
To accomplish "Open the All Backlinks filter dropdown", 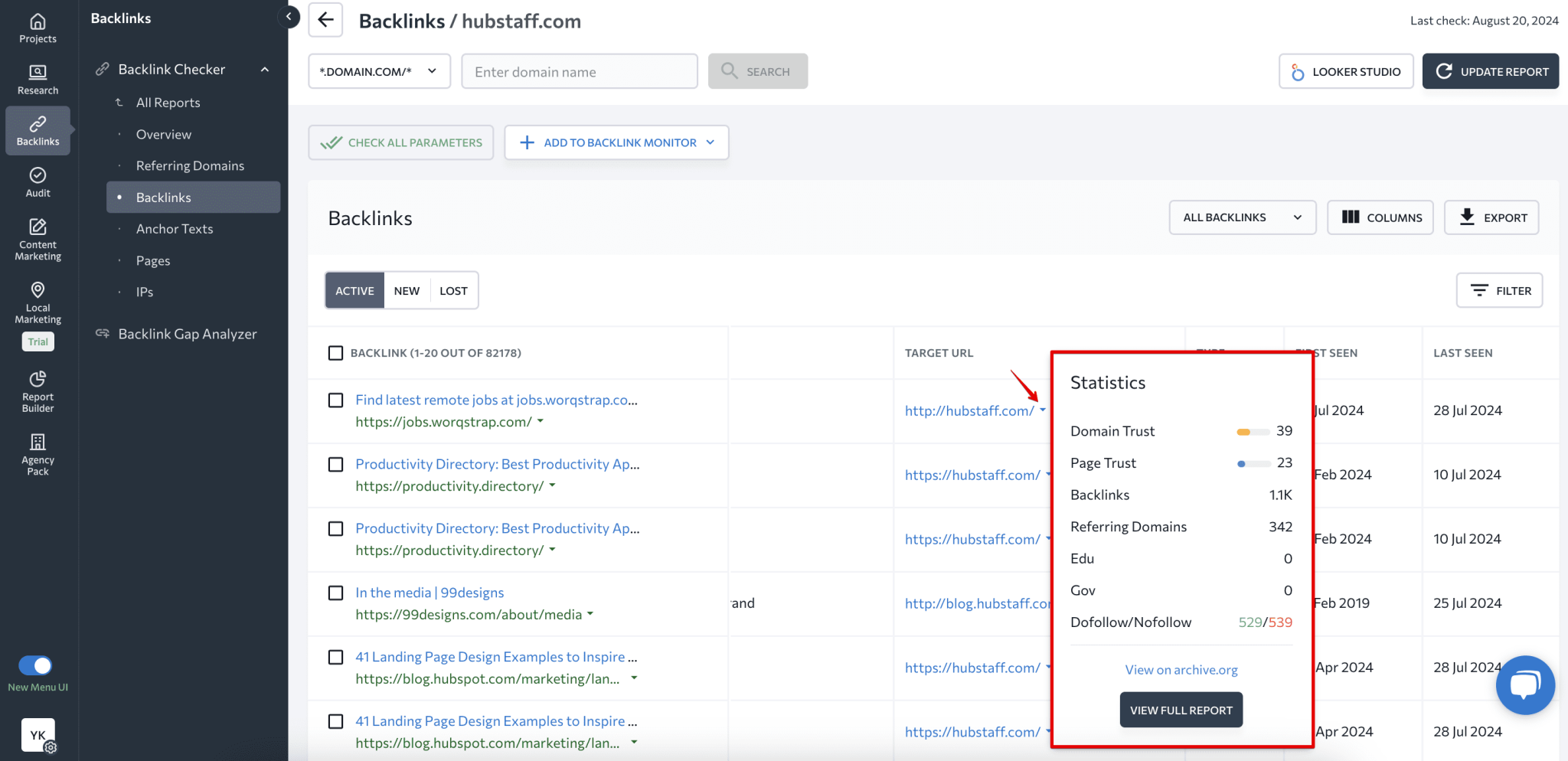I will pos(1242,217).
